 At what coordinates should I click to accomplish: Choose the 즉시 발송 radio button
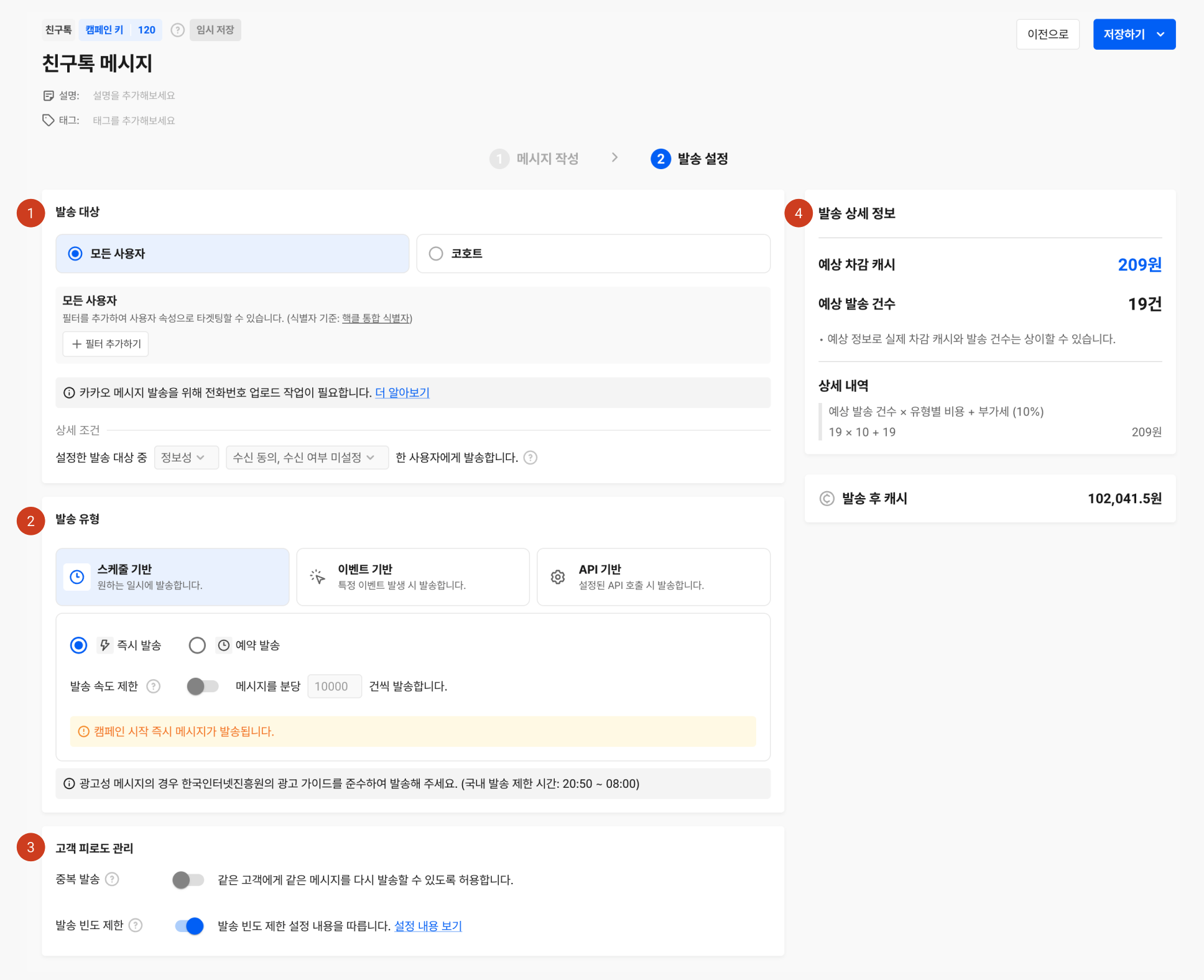[78, 645]
